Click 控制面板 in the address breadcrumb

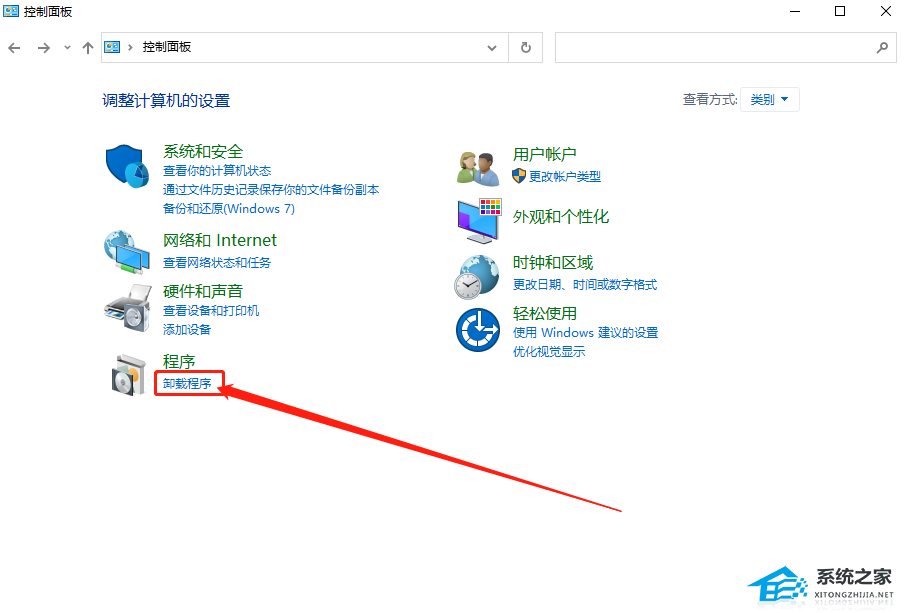[x=167, y=47]
